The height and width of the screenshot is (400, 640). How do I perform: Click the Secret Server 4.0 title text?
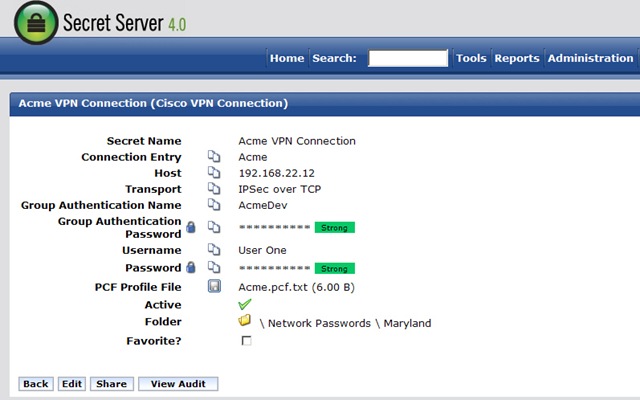pyautogui.click(x=124, y=22)
